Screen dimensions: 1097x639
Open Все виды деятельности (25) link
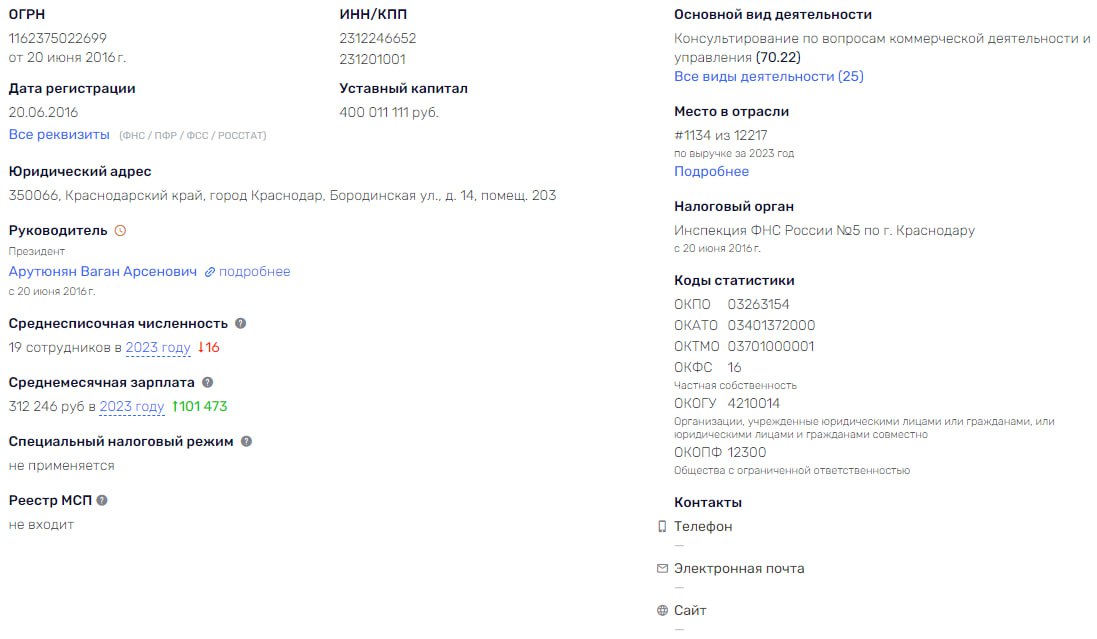[769, 76]
